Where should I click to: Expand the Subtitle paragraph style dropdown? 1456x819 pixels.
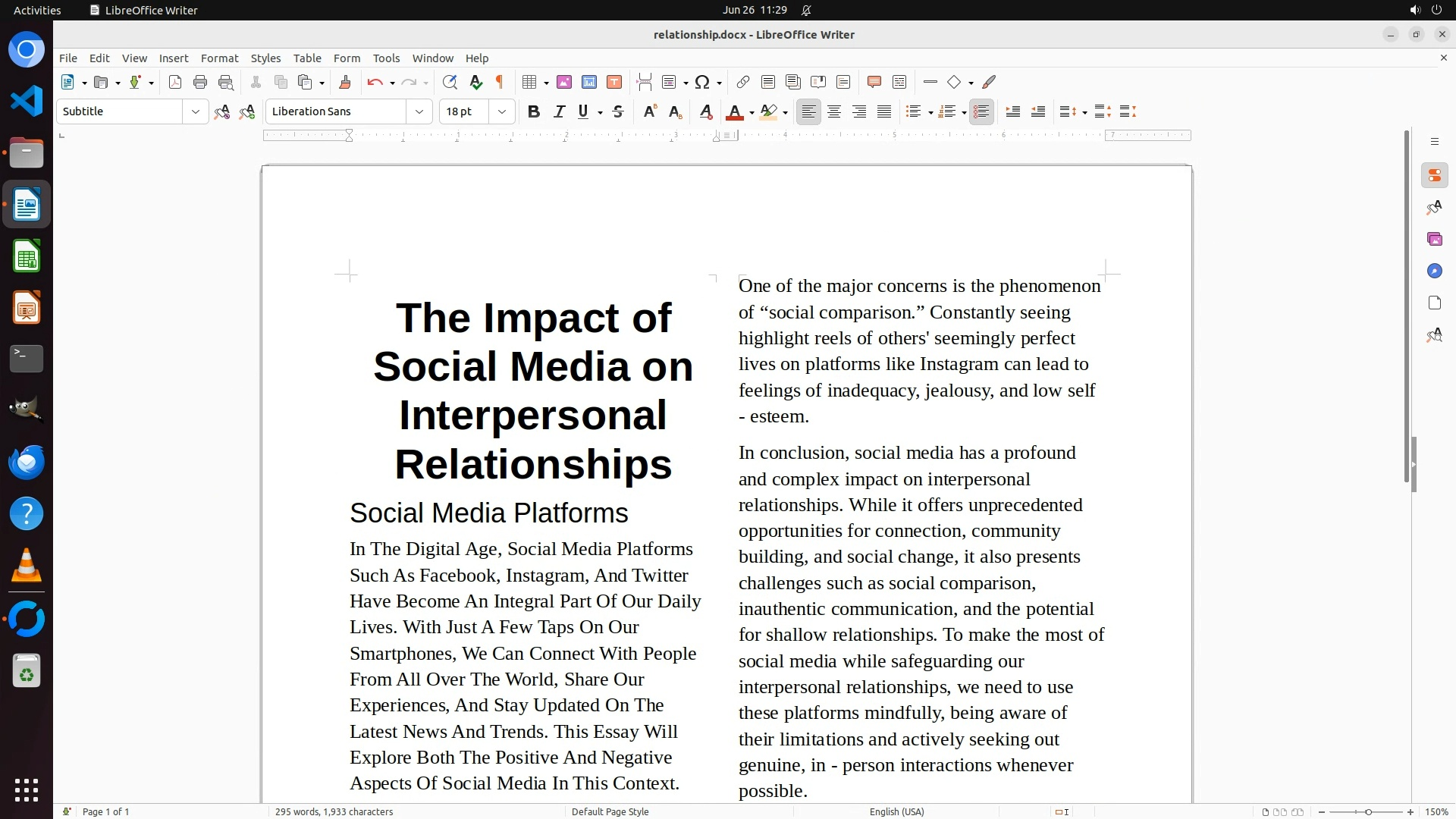pyautogui.click(x=196, y=112)
